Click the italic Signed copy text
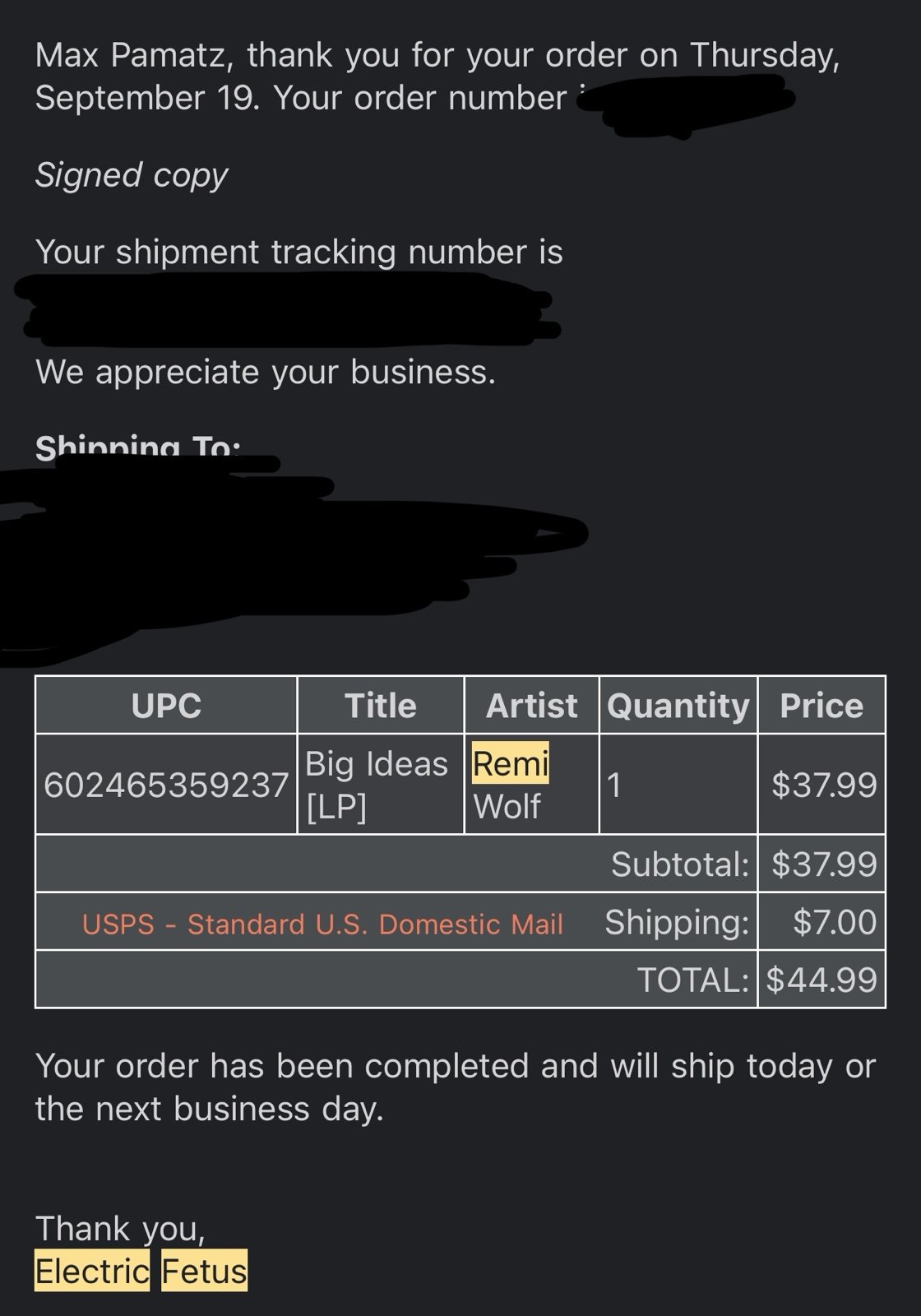The image size is (921, 1316). click(x=132, y=175)
